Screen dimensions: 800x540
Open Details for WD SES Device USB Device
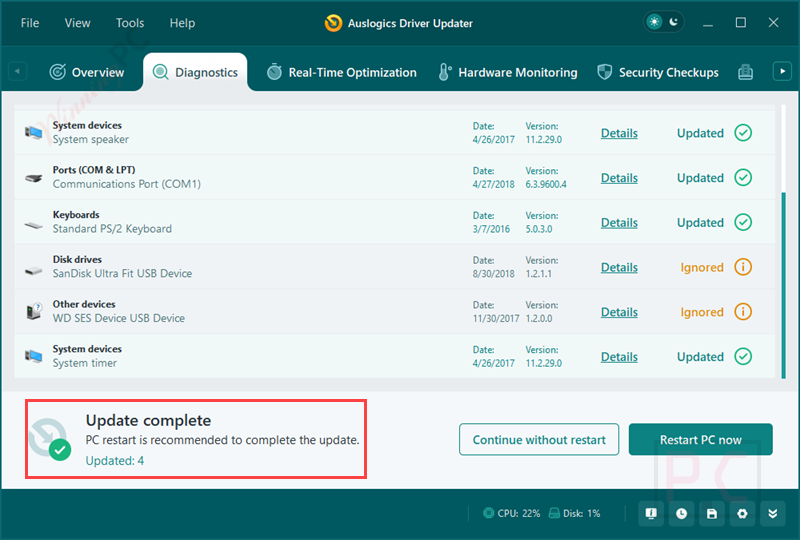click(x=619, y=312)
